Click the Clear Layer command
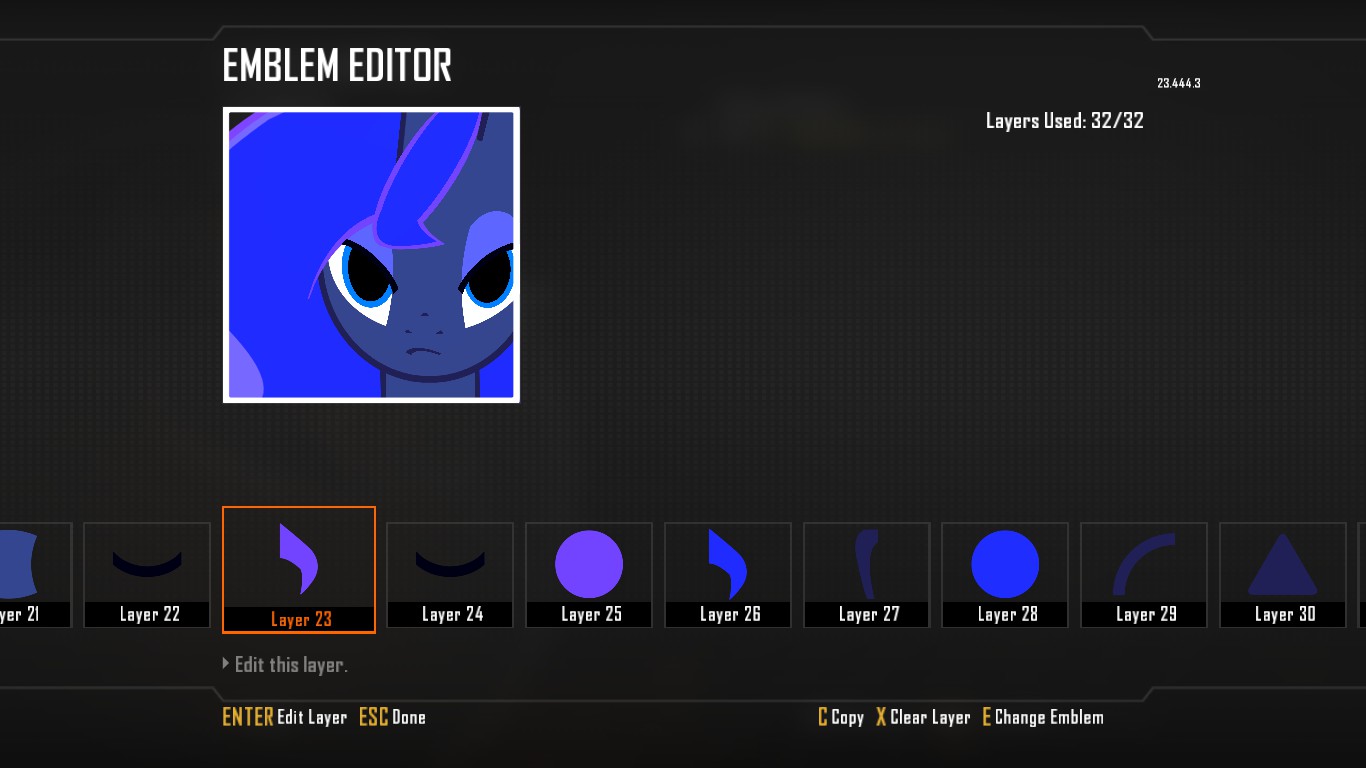 tap(923, 717)
